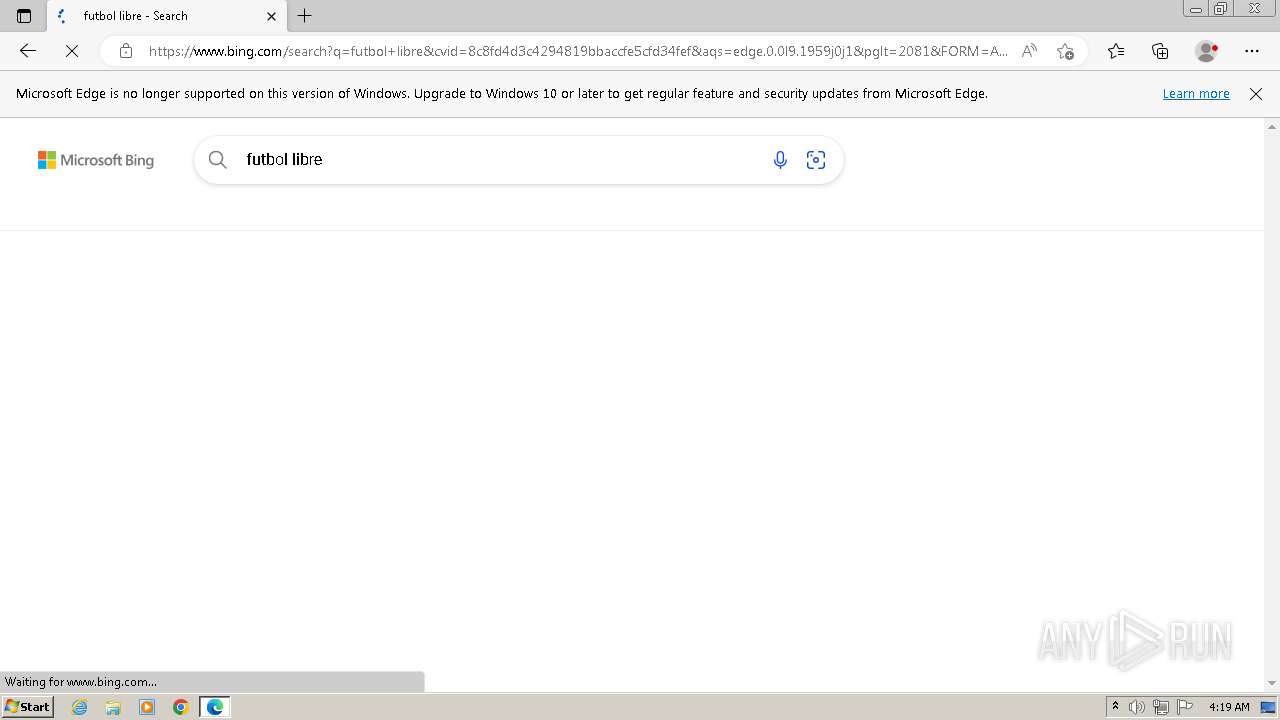
Task: Launch Internet Explorer from taskbar
Action: 80,707
